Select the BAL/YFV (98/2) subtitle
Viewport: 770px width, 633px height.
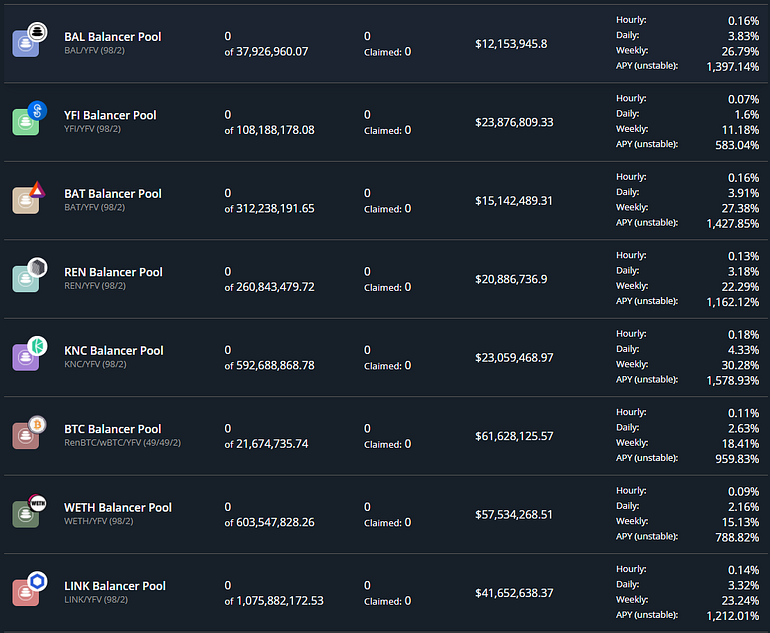pos(94,51)
